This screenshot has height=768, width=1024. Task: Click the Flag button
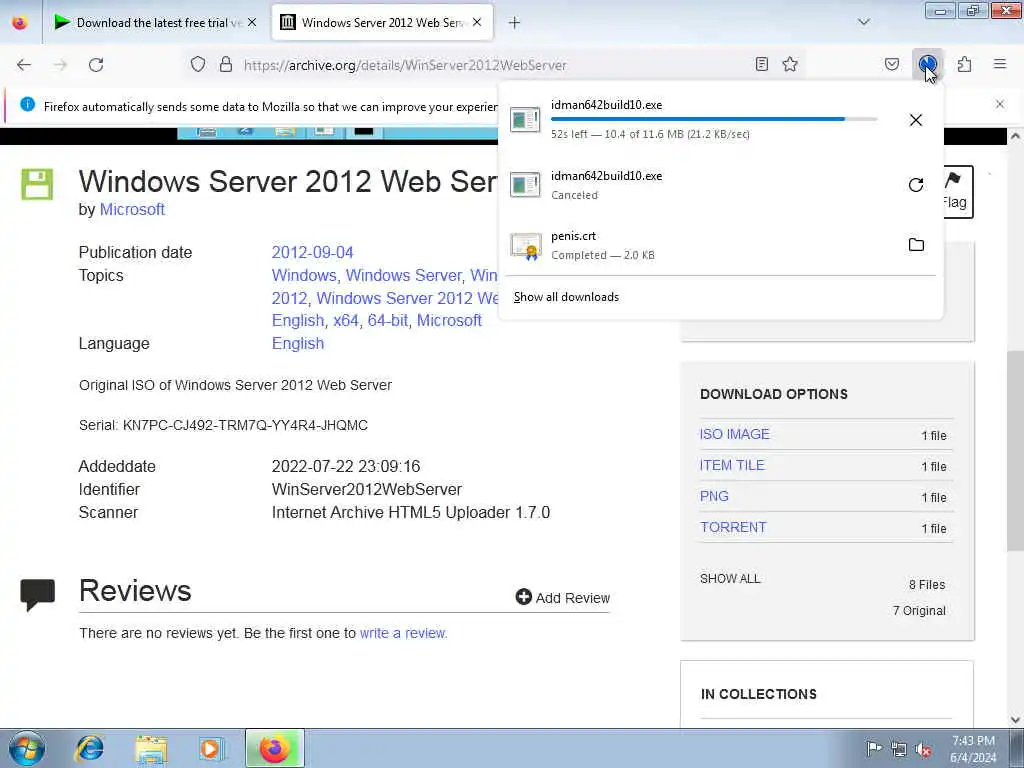(x=957, y=192)
